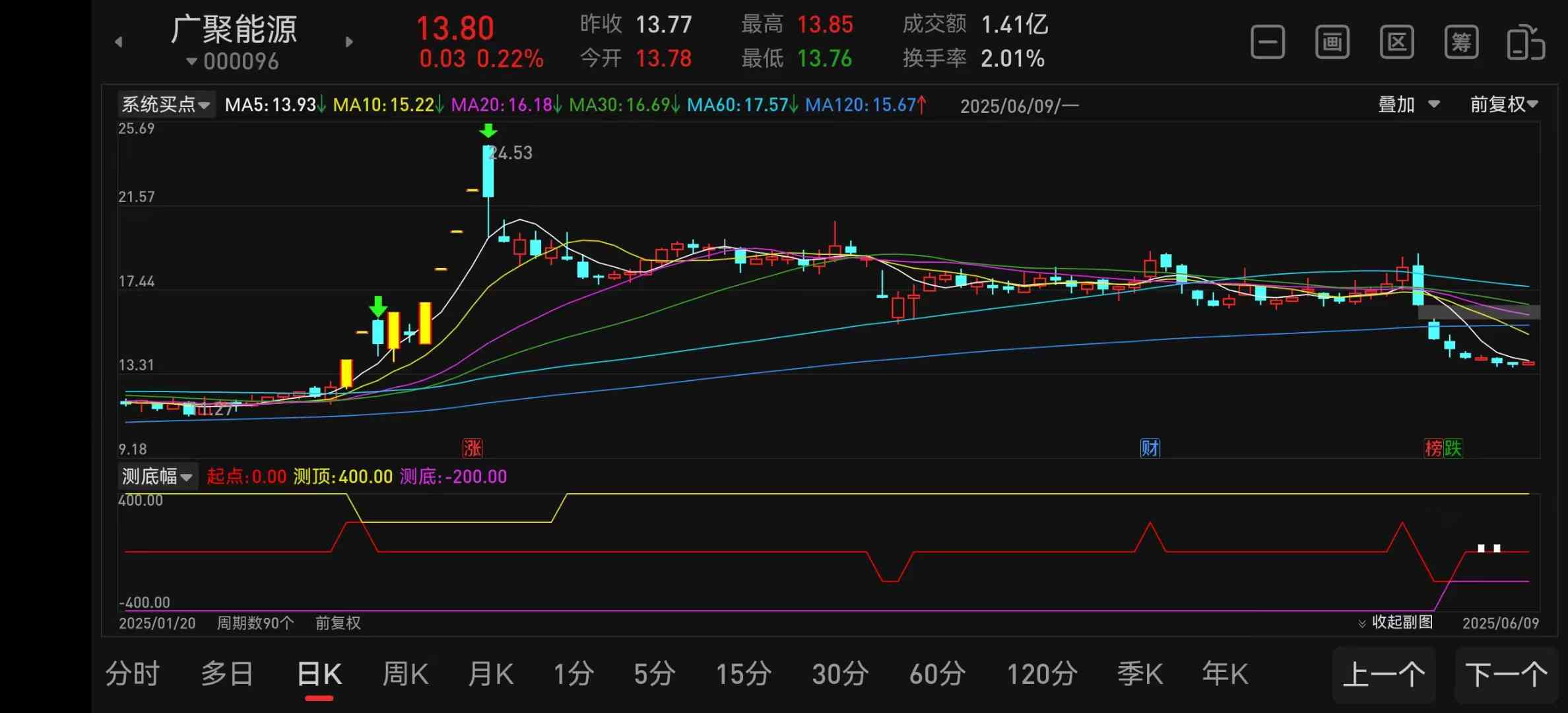Open the 画 drawing tool icon
Screen dimensions: 1568x713
[x=1332, y=43]
